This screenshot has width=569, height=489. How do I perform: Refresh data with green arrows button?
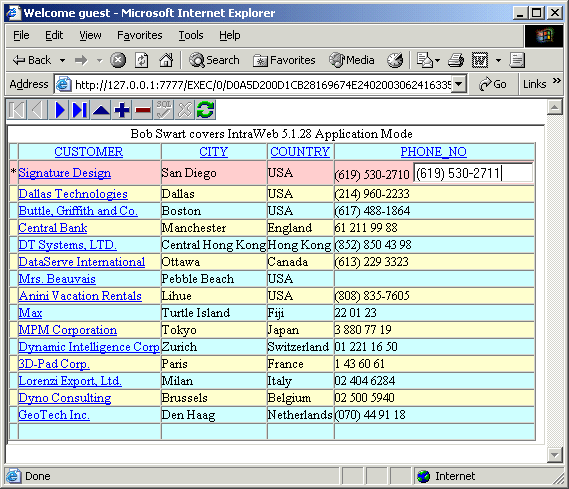click(x=205, y=110)
